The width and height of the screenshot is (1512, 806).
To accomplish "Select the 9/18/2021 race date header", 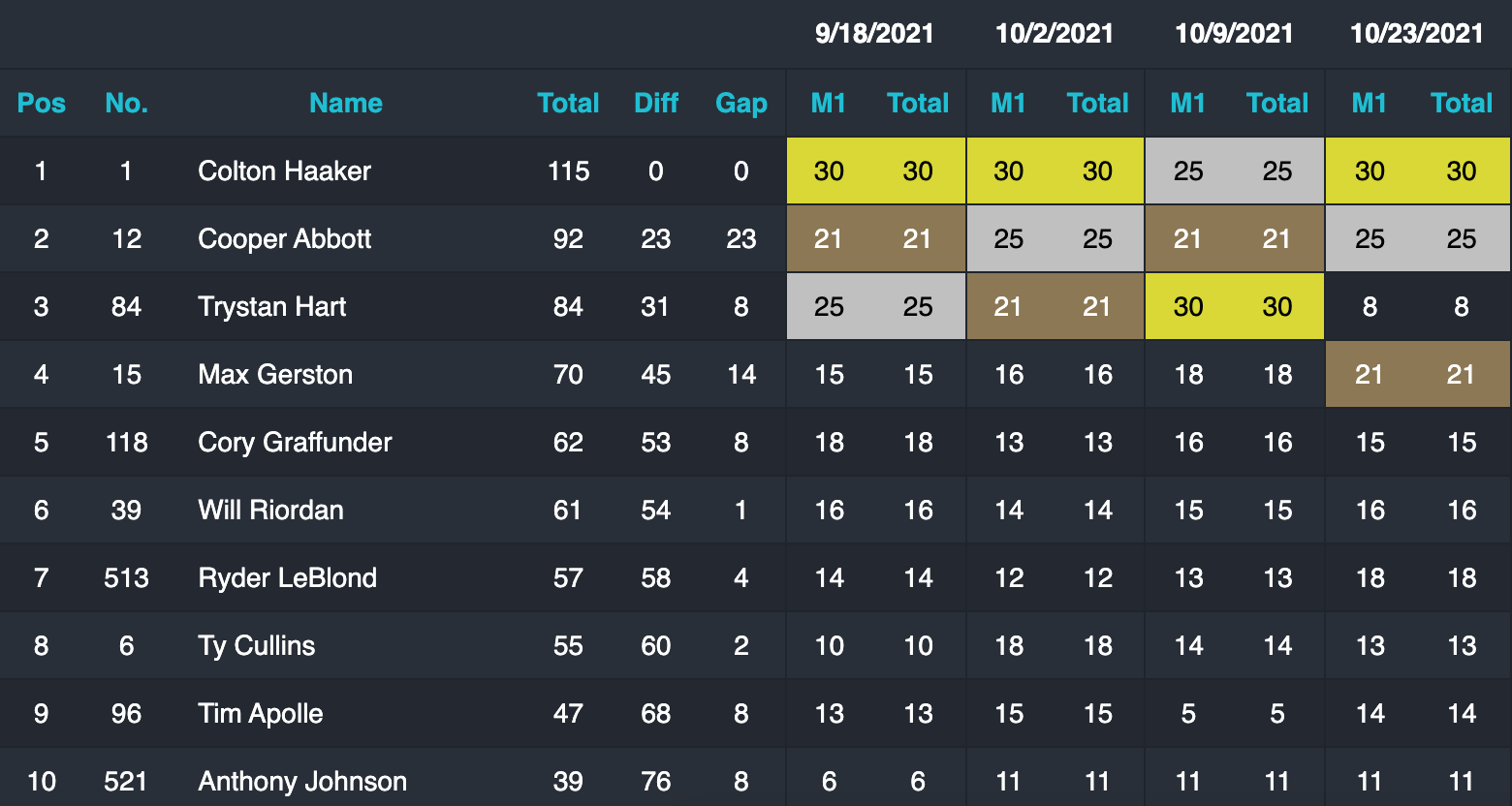I will tap(874, 34).
